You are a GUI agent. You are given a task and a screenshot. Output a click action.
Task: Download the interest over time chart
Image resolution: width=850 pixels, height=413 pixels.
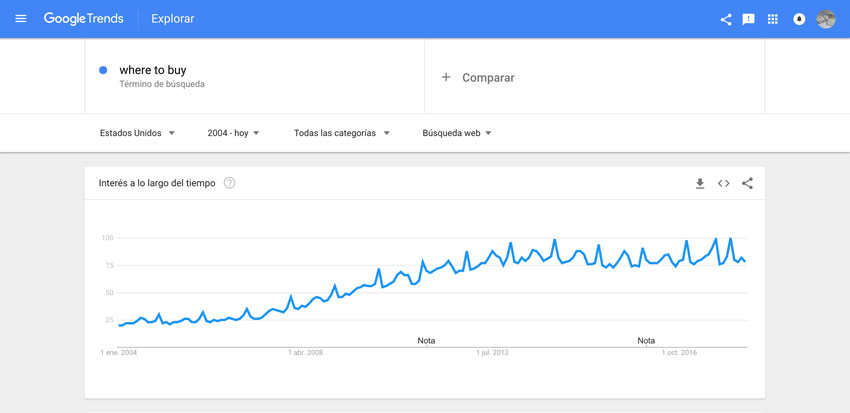click(x=700, y=184)
